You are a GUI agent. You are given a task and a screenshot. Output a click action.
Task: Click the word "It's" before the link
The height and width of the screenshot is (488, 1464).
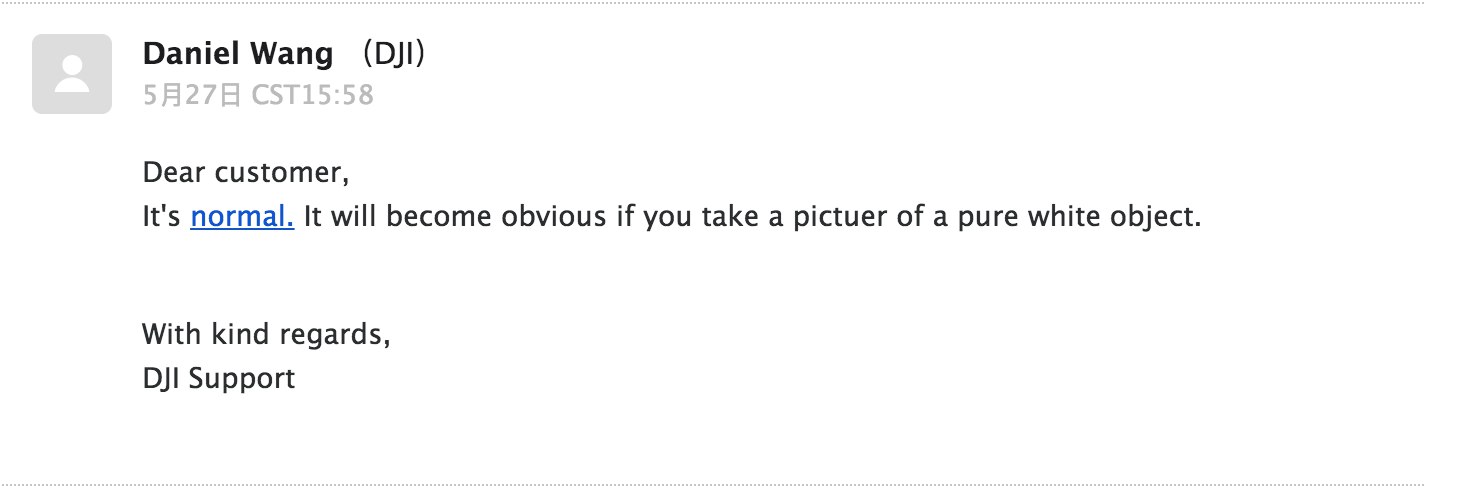(x=163, y=216)
